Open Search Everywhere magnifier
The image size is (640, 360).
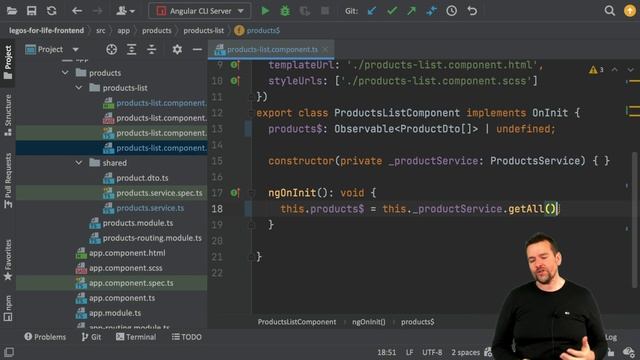pyautogui.click(x=609, y=11)
